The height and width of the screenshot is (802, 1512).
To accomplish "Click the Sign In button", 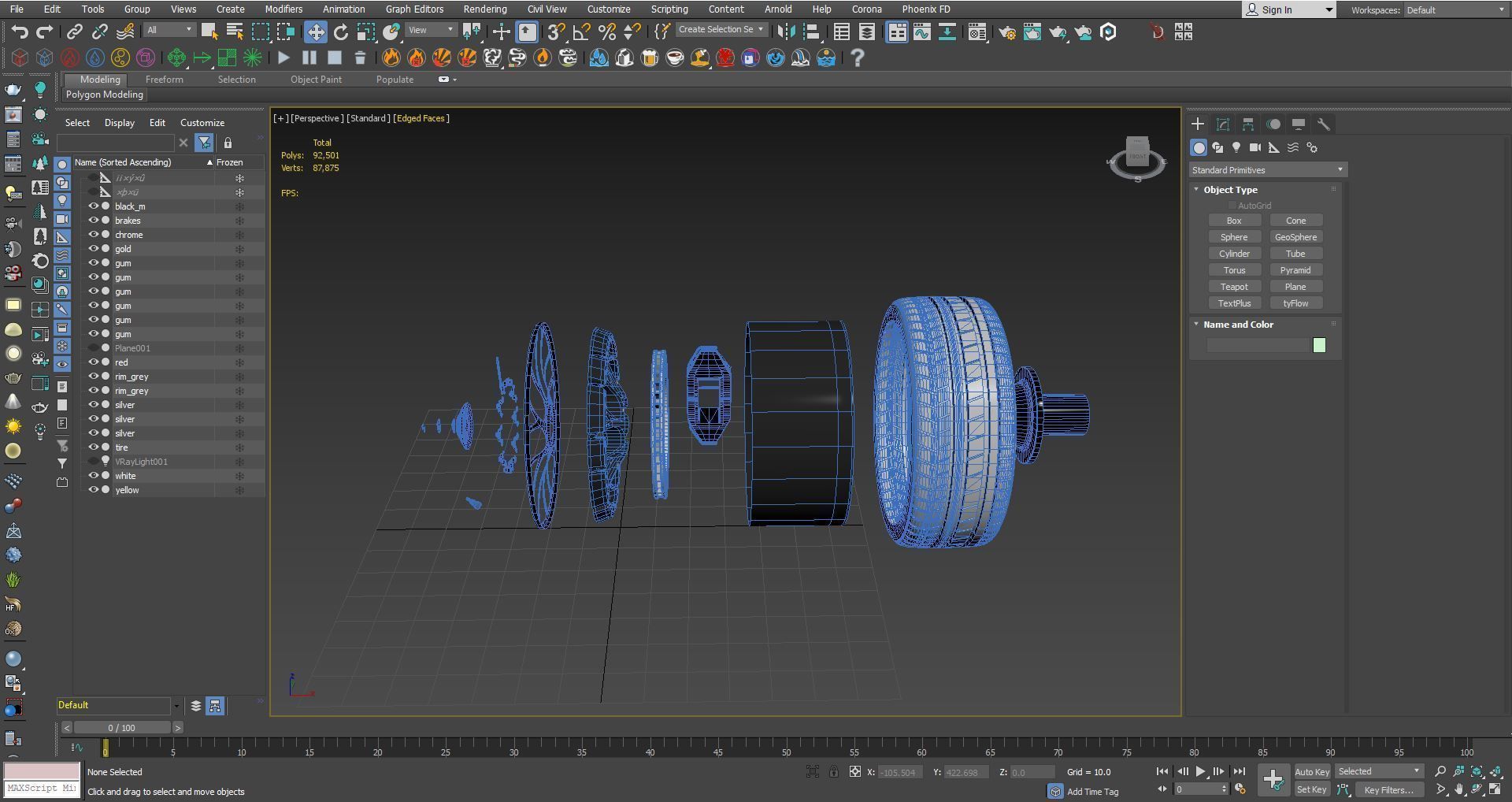I will click(1289, 9).
